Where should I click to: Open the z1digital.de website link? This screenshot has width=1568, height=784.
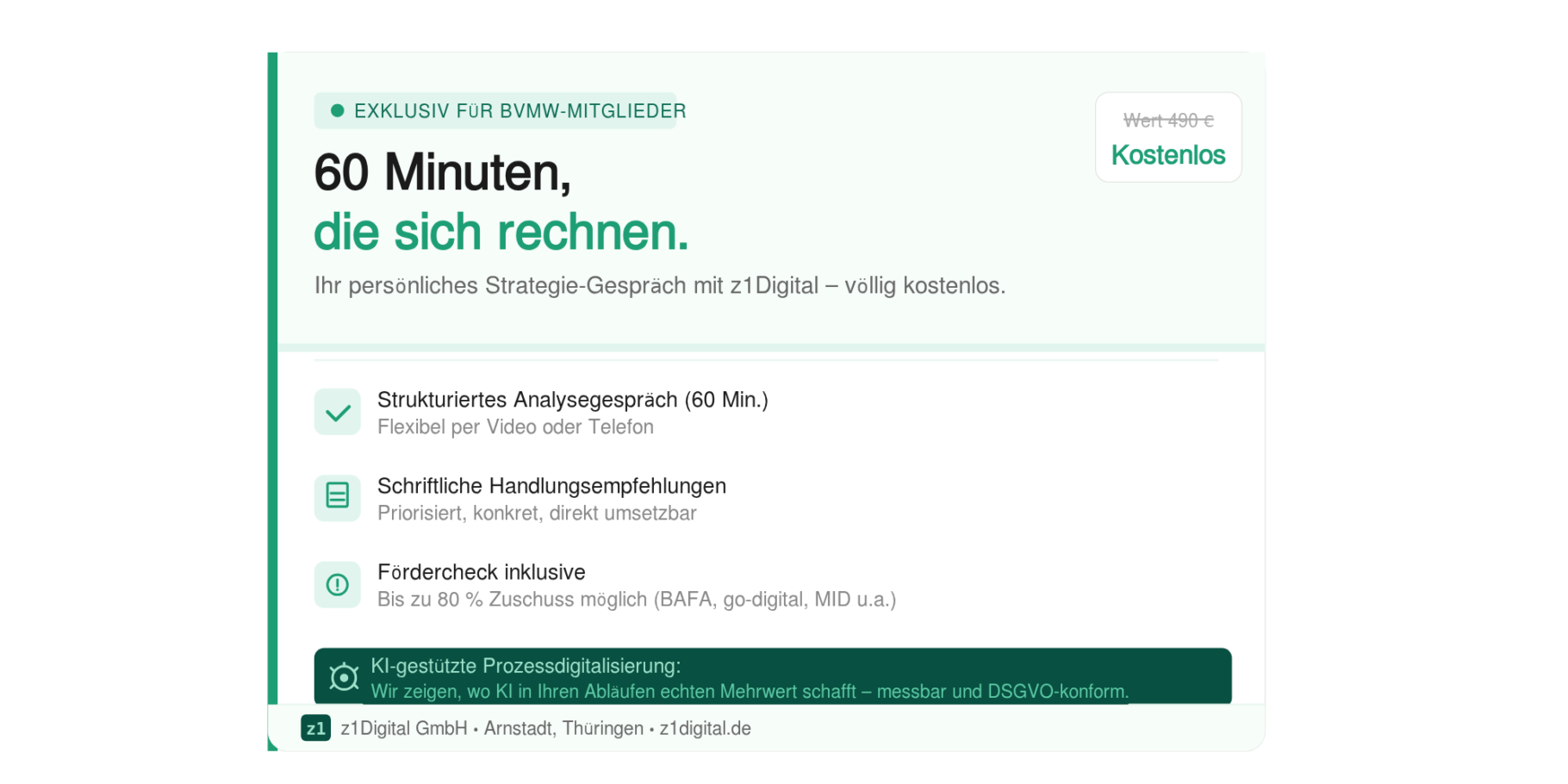click(704, 728)
